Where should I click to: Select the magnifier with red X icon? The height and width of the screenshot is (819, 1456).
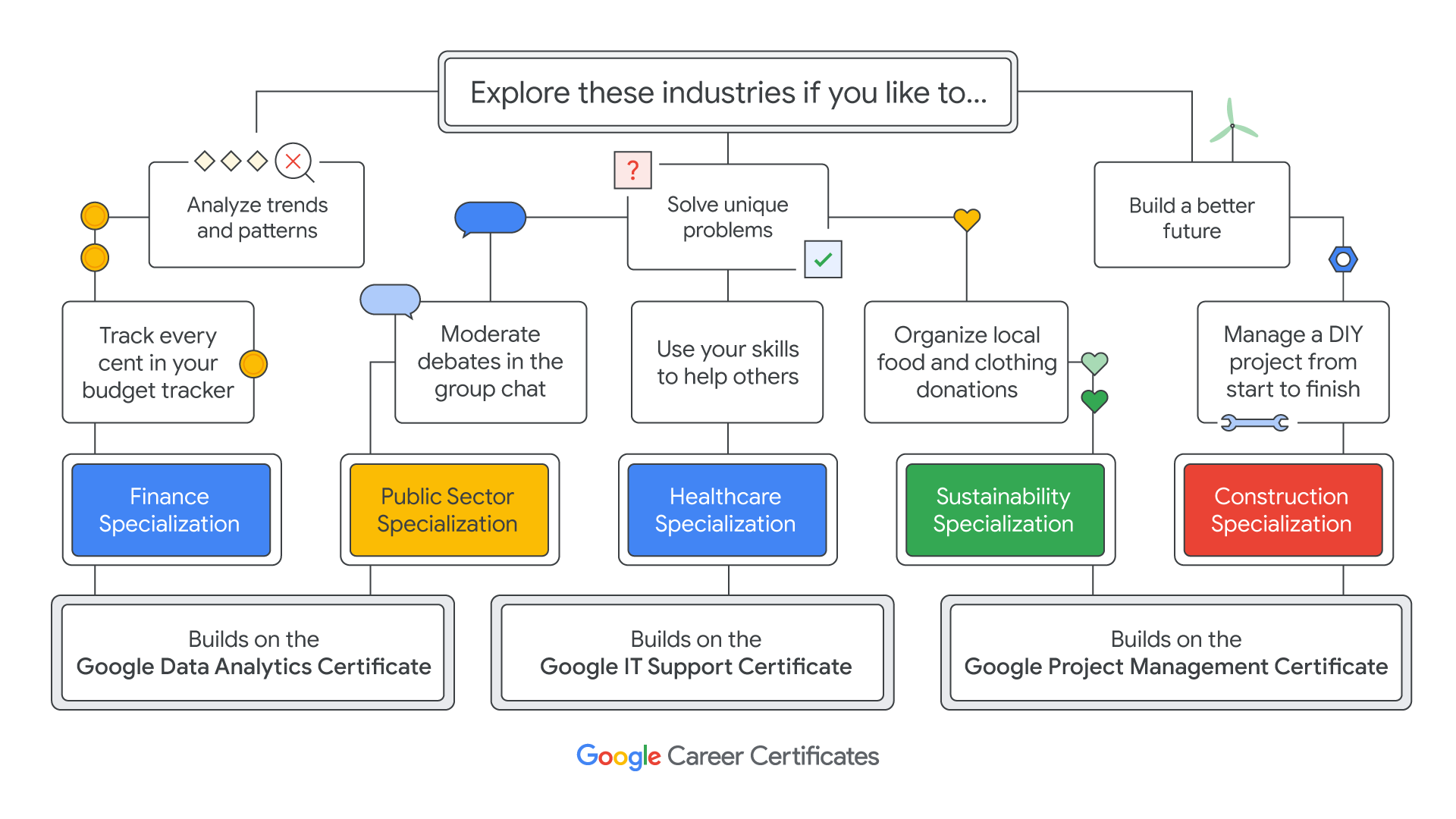(293, 162)
